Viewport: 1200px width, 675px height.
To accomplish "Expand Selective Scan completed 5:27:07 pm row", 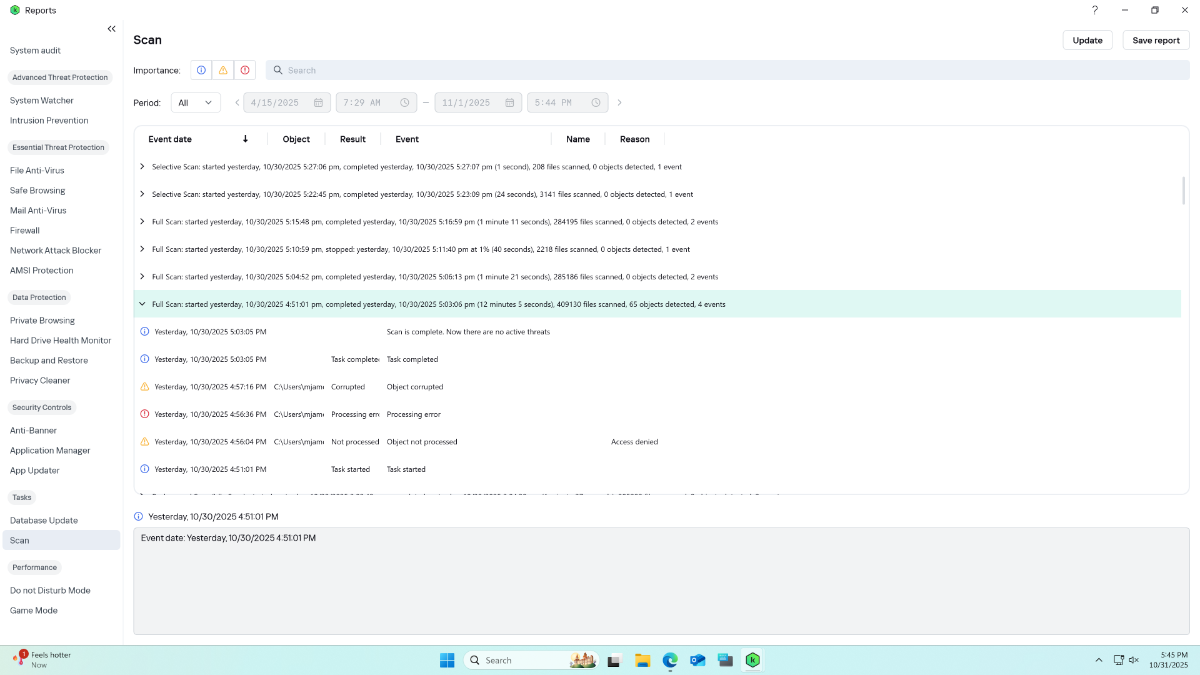I will [x=142, y=167].
